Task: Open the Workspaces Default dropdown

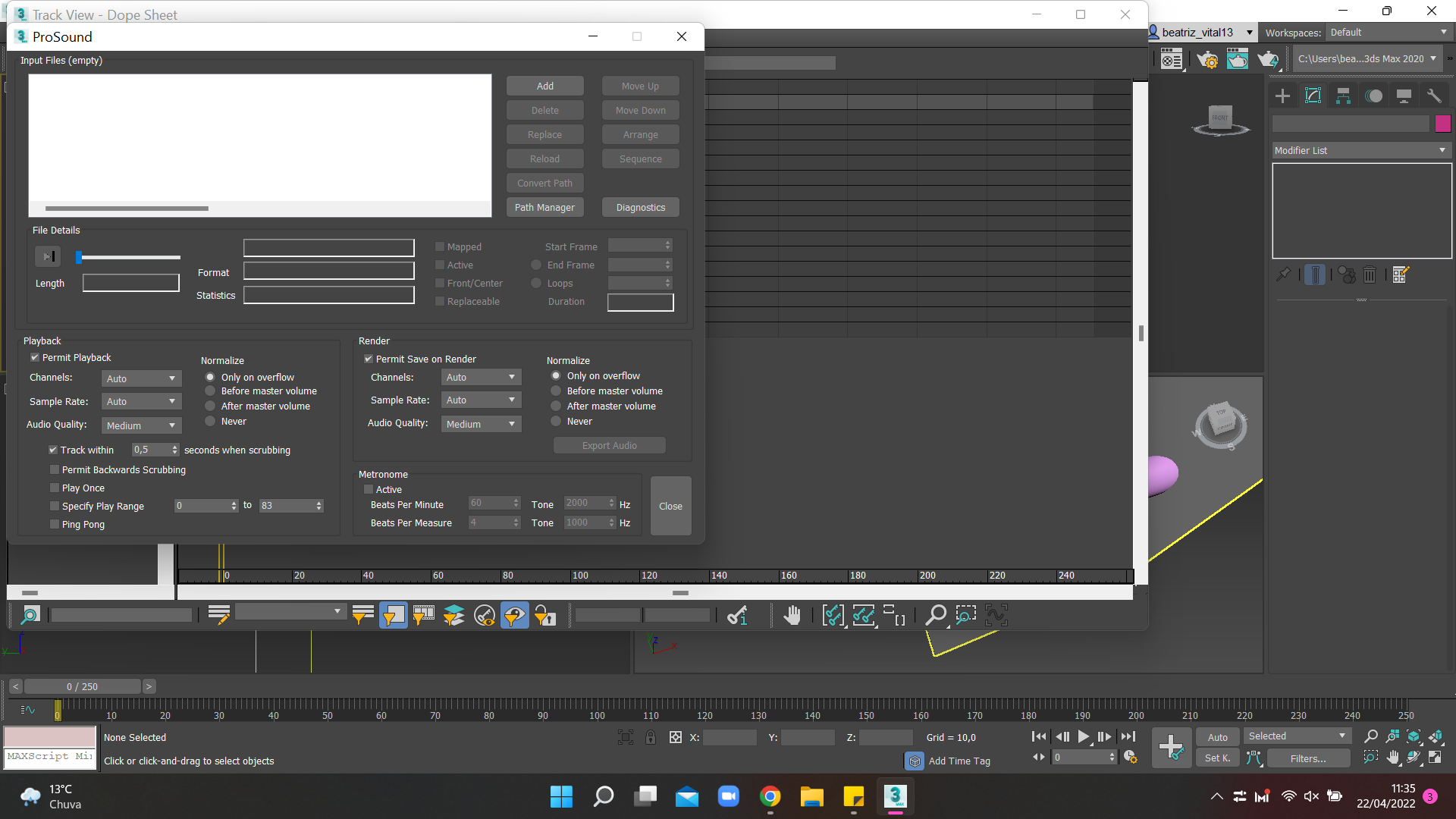Action: pyautogui.click(x=1389, y=32)
